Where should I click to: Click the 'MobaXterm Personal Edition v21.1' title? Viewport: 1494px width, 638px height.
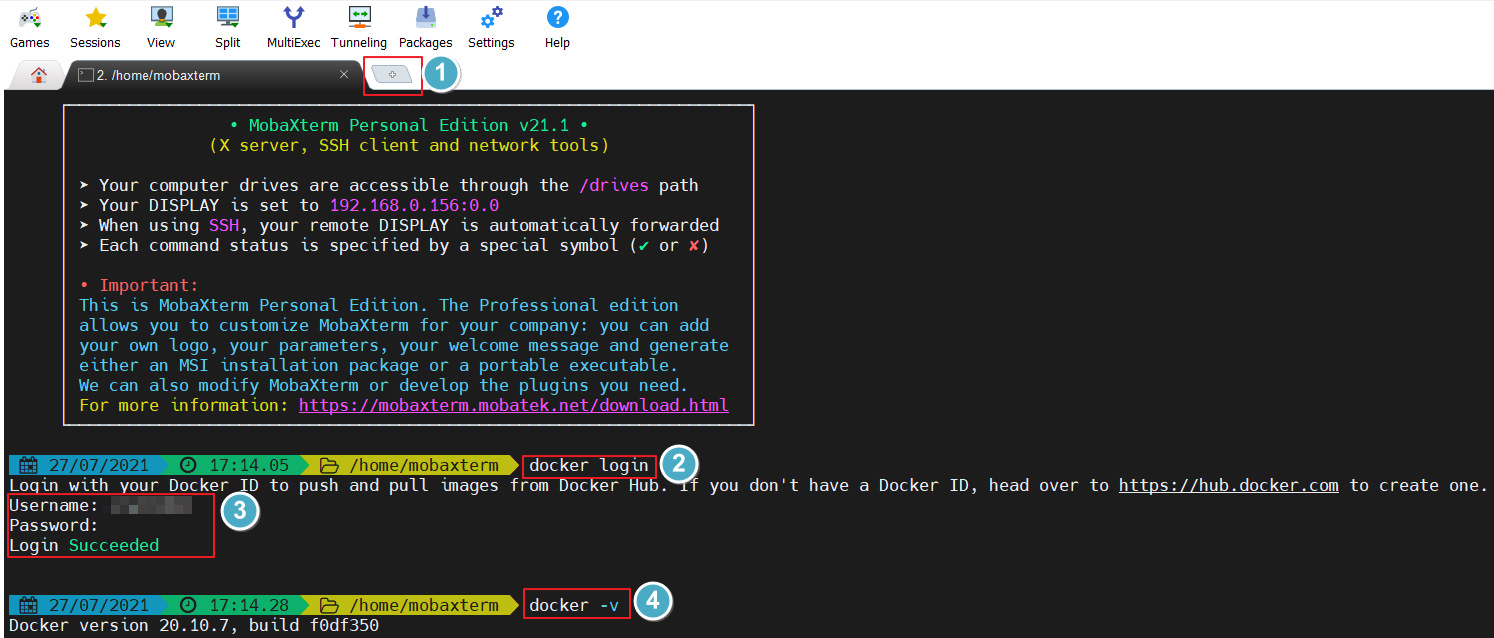pos(409,126)
